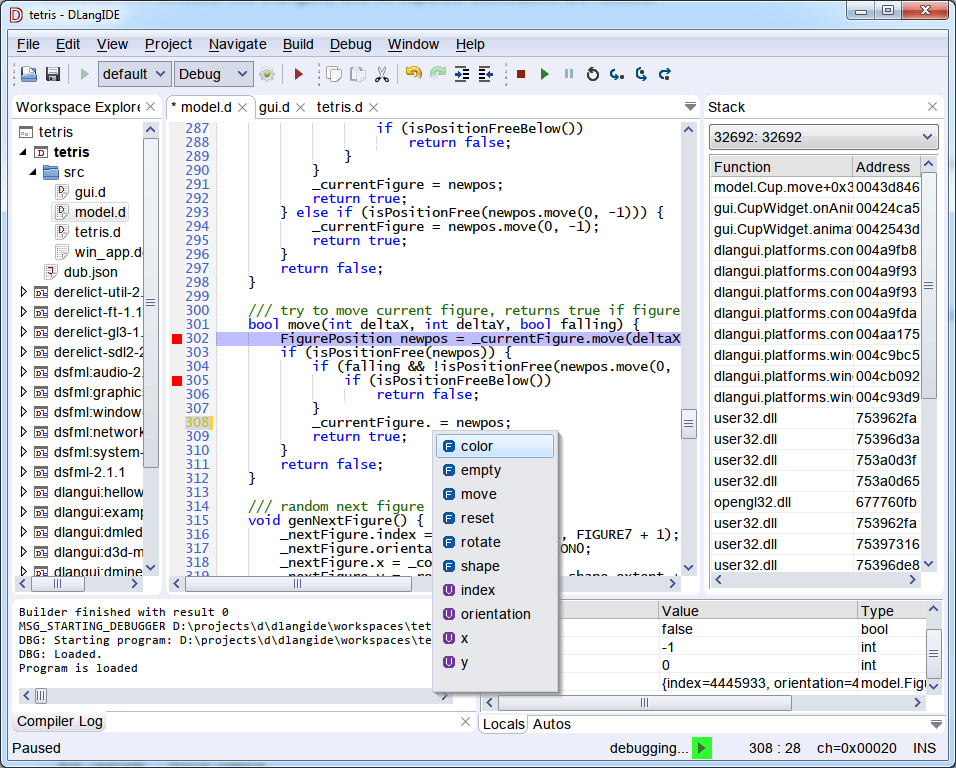Switch to the gui.d editor tab
956x768 pixels.
274,107
